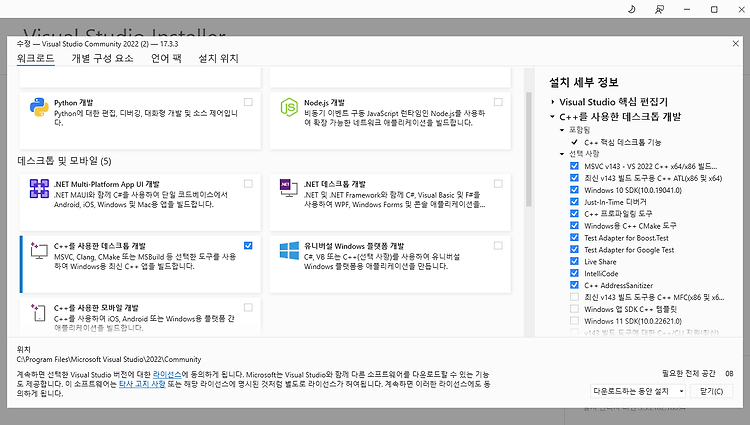The image size is (750, 425).
Task: Click the C++ core desktop features item
Action: [622, 142]
